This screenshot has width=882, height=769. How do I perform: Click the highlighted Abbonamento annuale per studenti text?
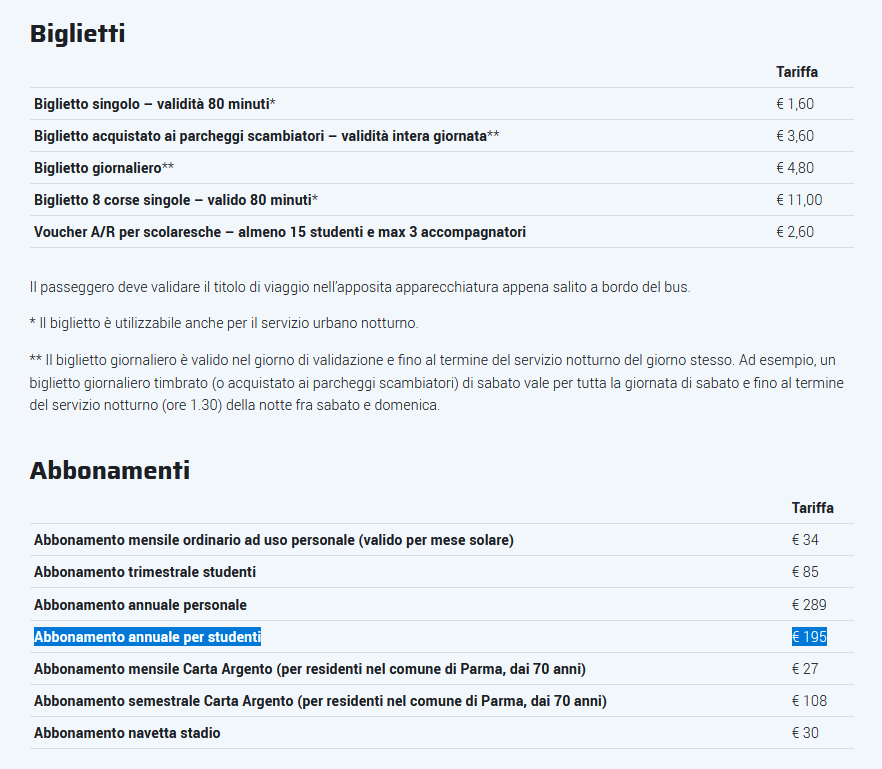click(x=147, y=637)
